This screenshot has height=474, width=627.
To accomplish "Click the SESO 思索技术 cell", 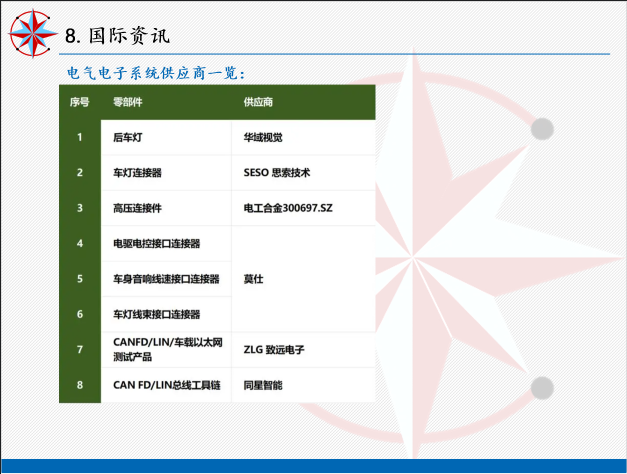I will coord(277,172).
